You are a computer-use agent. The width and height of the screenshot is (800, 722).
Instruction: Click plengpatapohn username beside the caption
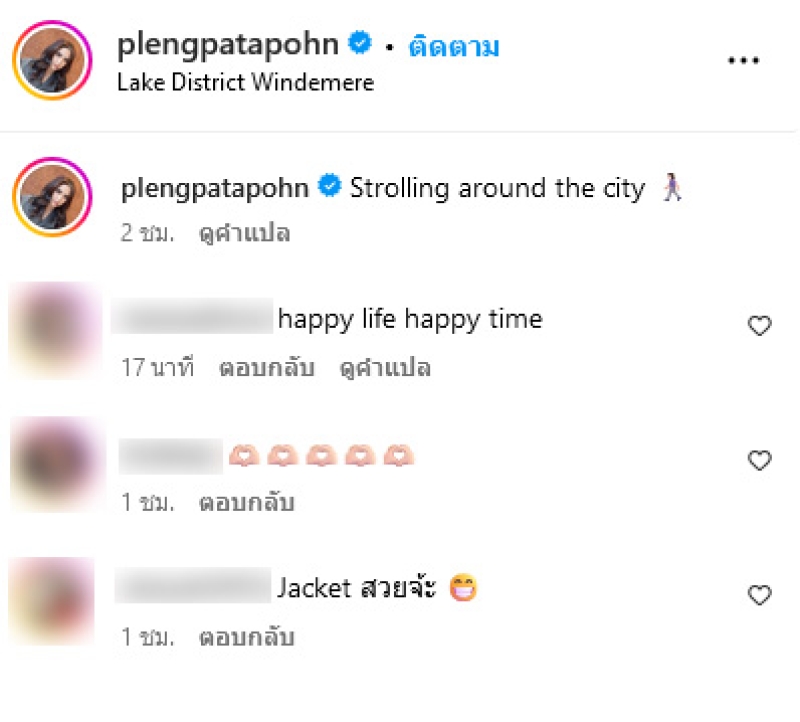pos(215,189)
